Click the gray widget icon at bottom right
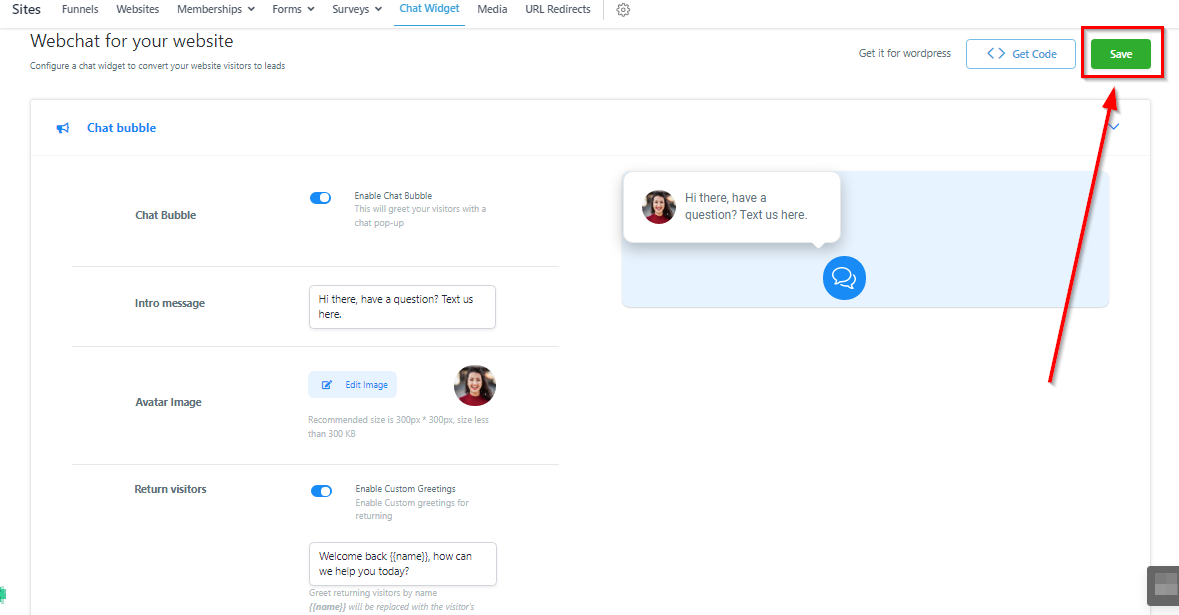The width and height of the screenshot is (1179, 615). (x=1162, y=586)
